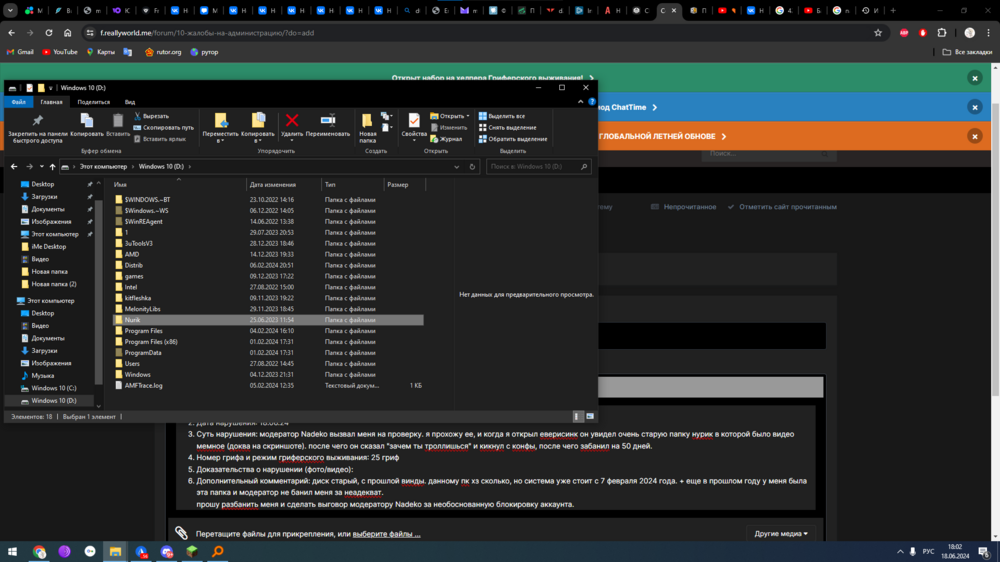Bookmark this page with the star icon
This screenshot has width=1000, height=562.
point(878,33)
